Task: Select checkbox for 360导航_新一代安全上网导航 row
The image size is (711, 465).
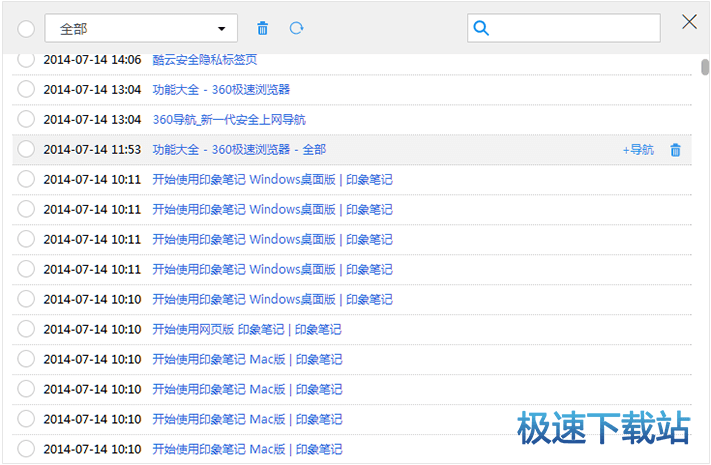Action: [26, 119]
